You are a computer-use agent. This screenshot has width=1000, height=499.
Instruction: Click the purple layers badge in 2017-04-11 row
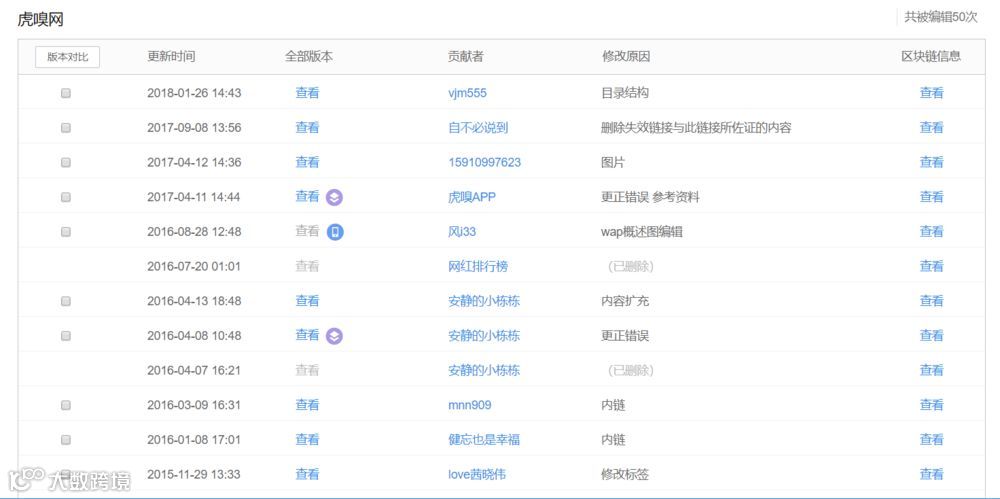[335, 197]
